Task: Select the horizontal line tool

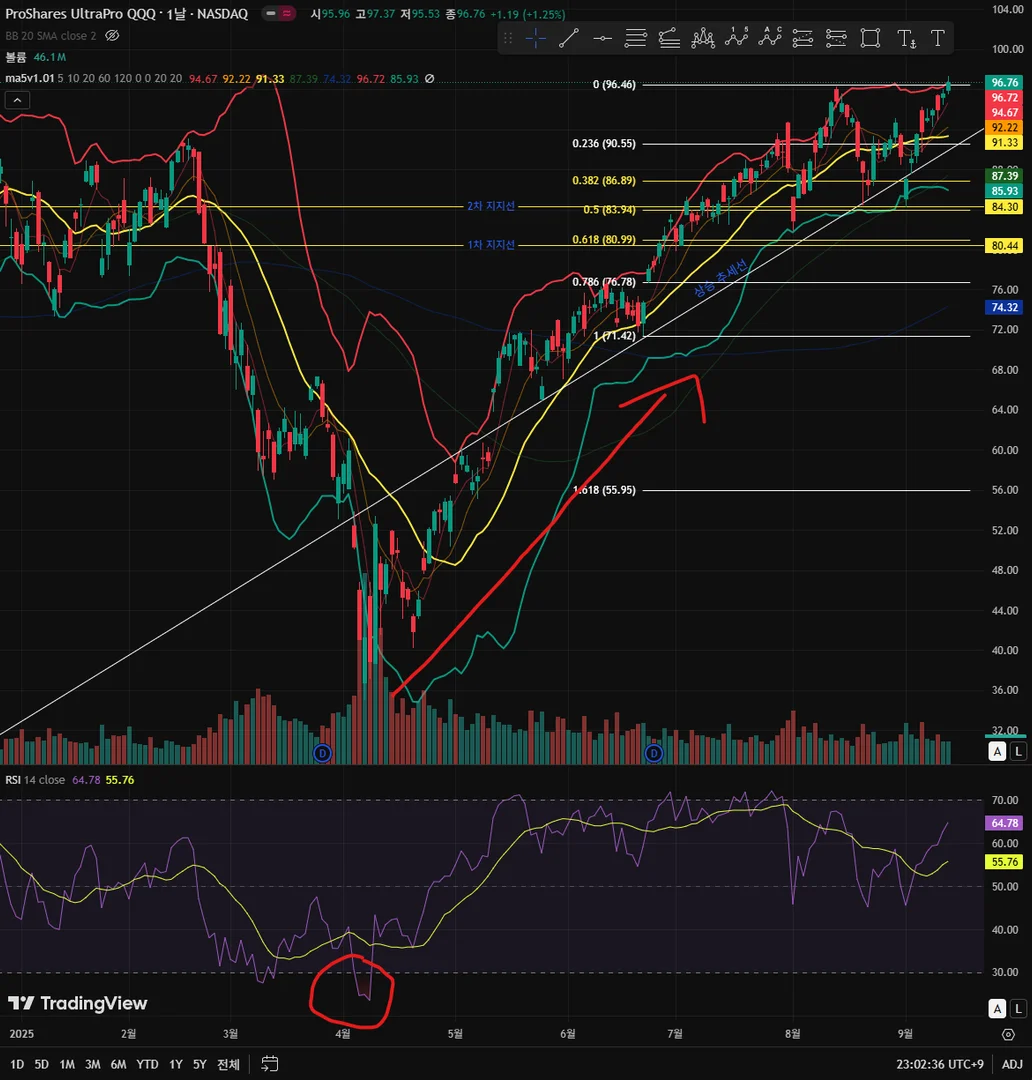Action: pyautogui.click(x=602, y=39)
